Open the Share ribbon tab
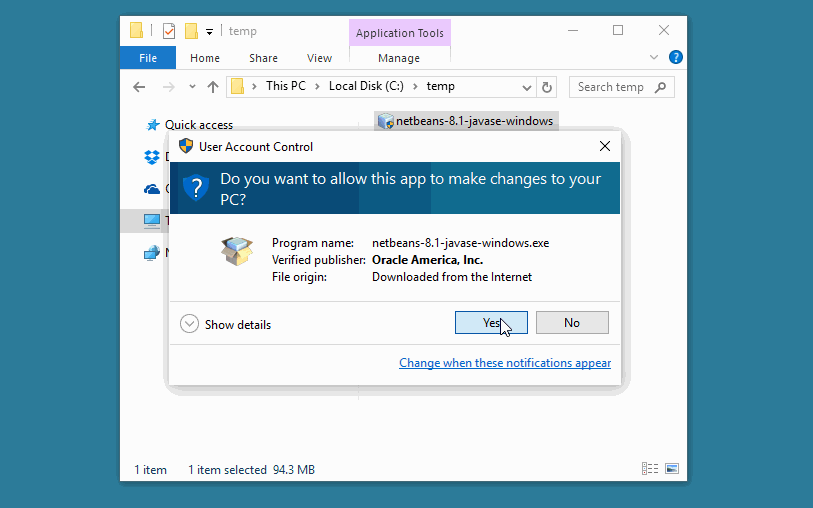The image size is (813, 508). point(263,58)
